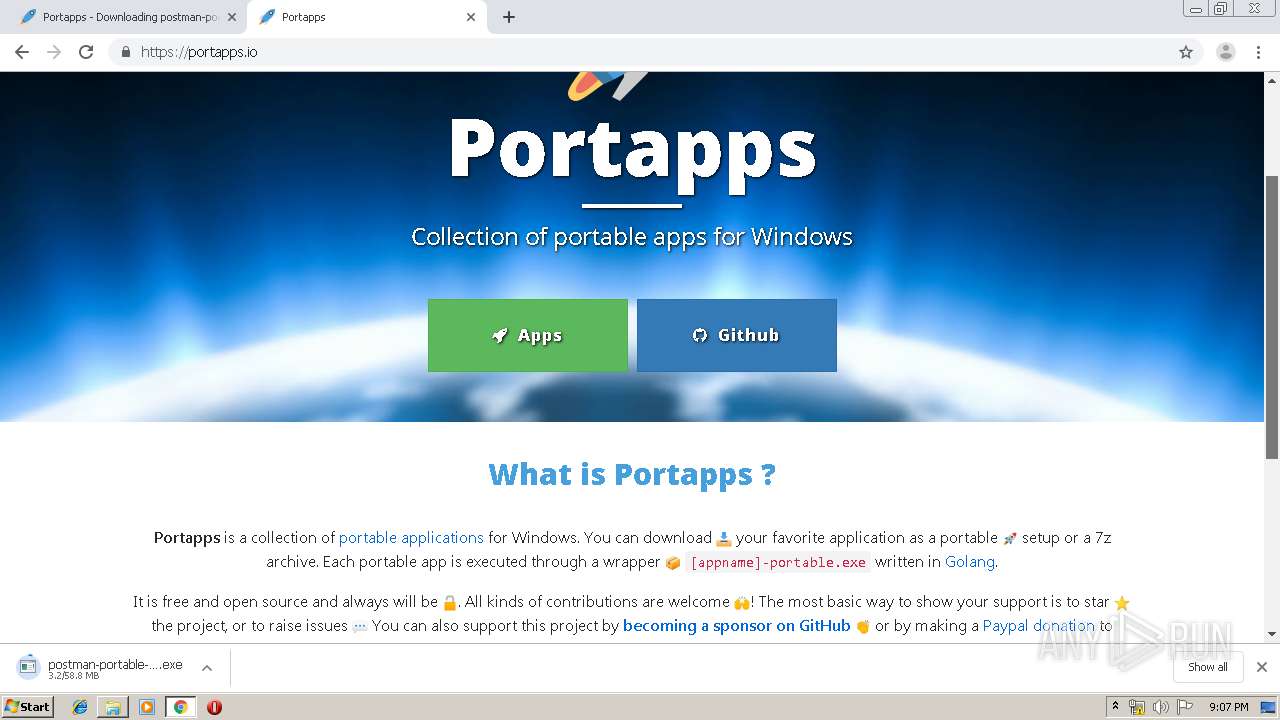Click the What is Portapps ? heading
This screenshot has width=1280, height=720.
click(x=632, y=474)
